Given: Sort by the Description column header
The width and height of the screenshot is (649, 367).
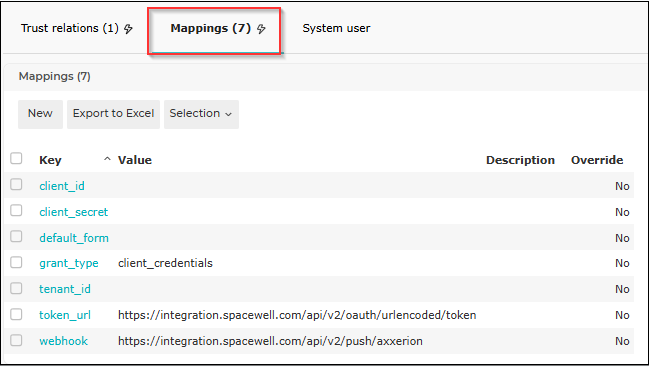Looking at the screenshot, I should click(x=520, y=160).
